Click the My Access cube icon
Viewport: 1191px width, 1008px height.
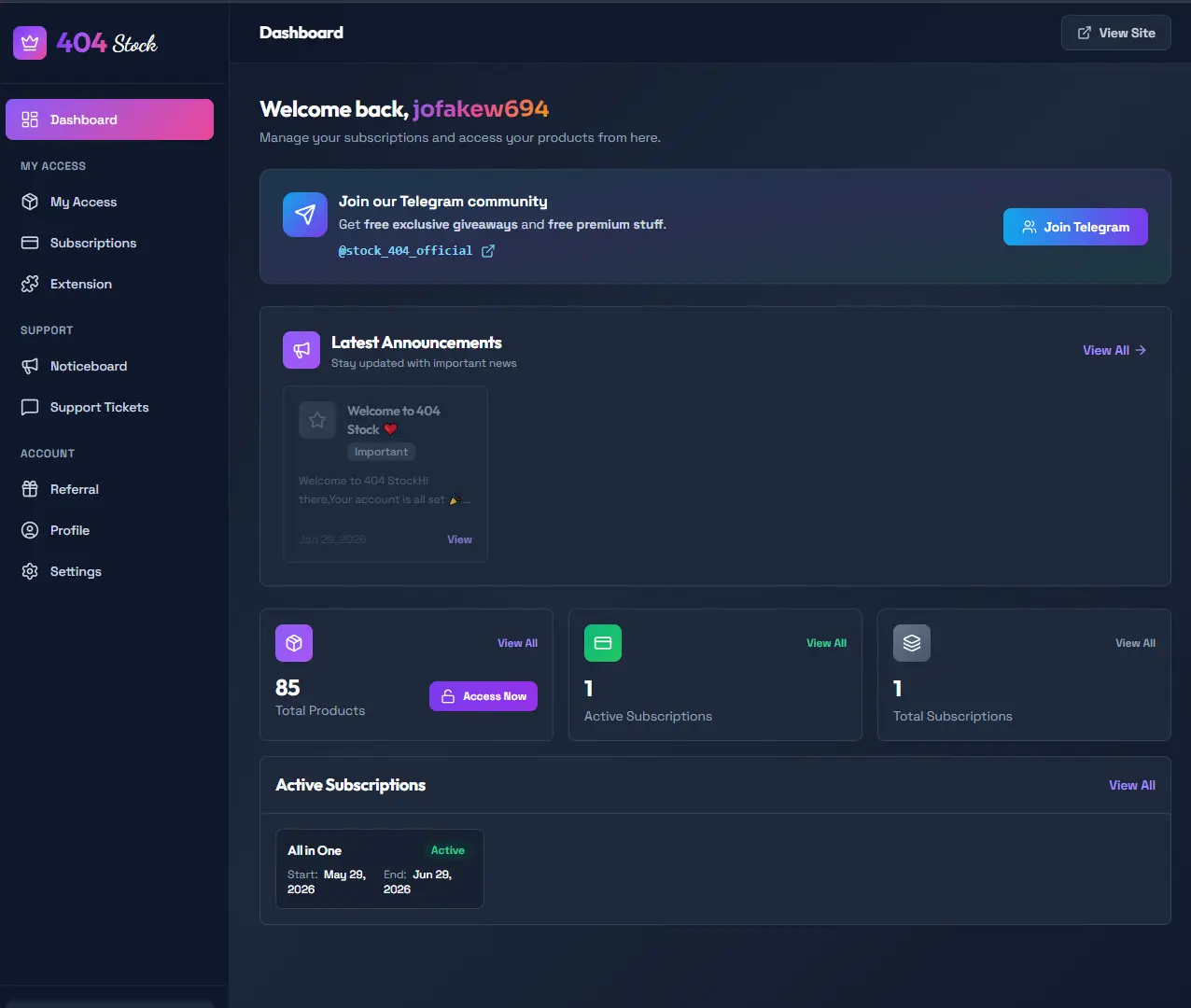point(30,202)
